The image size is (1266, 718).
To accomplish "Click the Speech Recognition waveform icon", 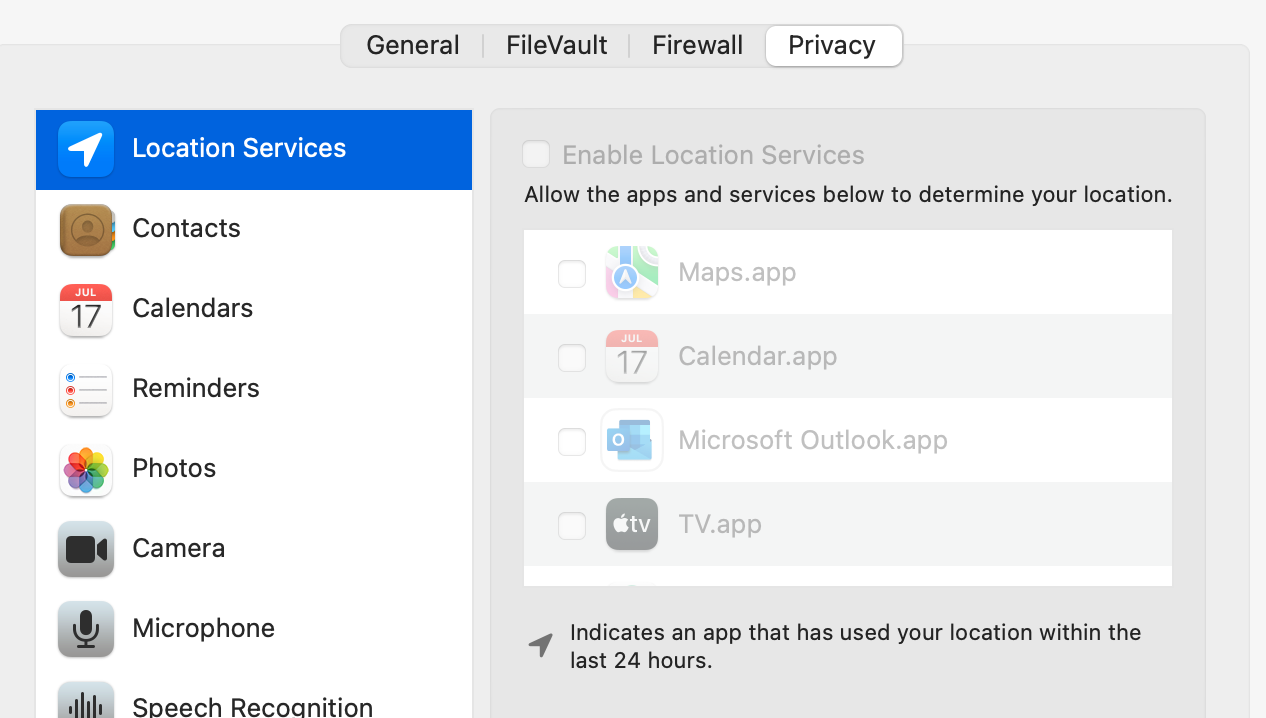I will (86, 702).
